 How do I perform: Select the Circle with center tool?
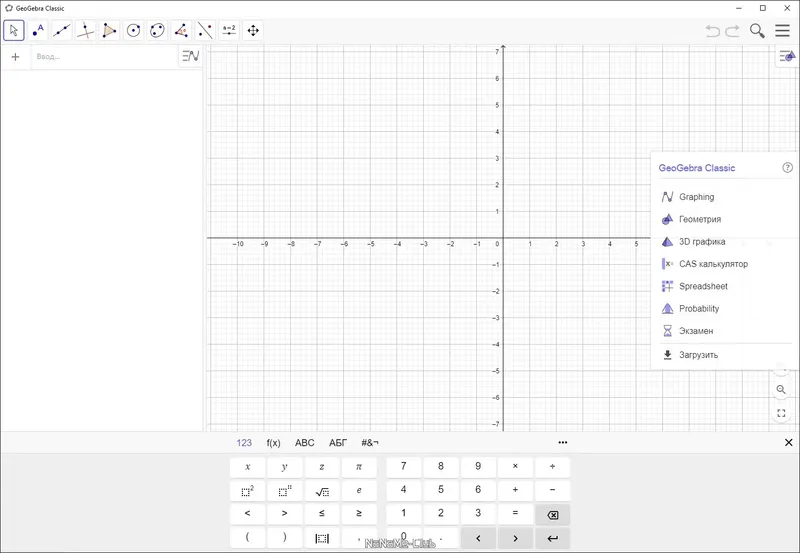pyautogui.click(x=133, y=31)
